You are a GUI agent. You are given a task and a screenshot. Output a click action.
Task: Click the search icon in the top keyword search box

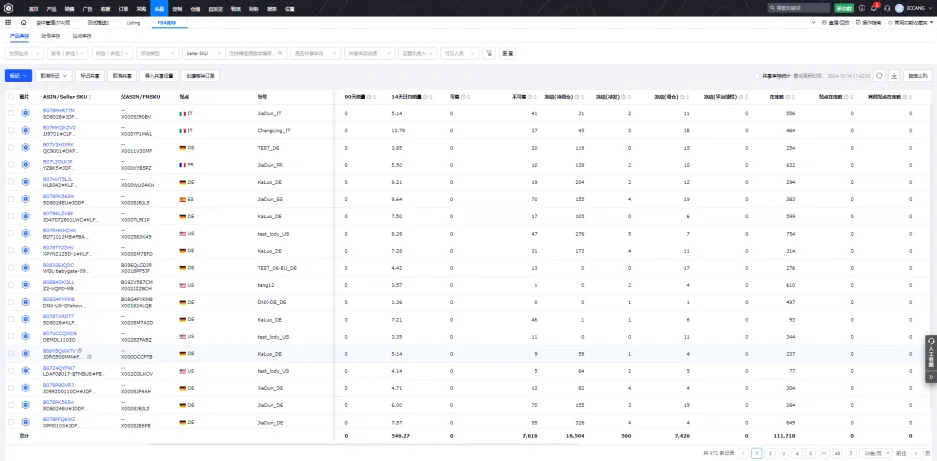[x=773, y=8]
